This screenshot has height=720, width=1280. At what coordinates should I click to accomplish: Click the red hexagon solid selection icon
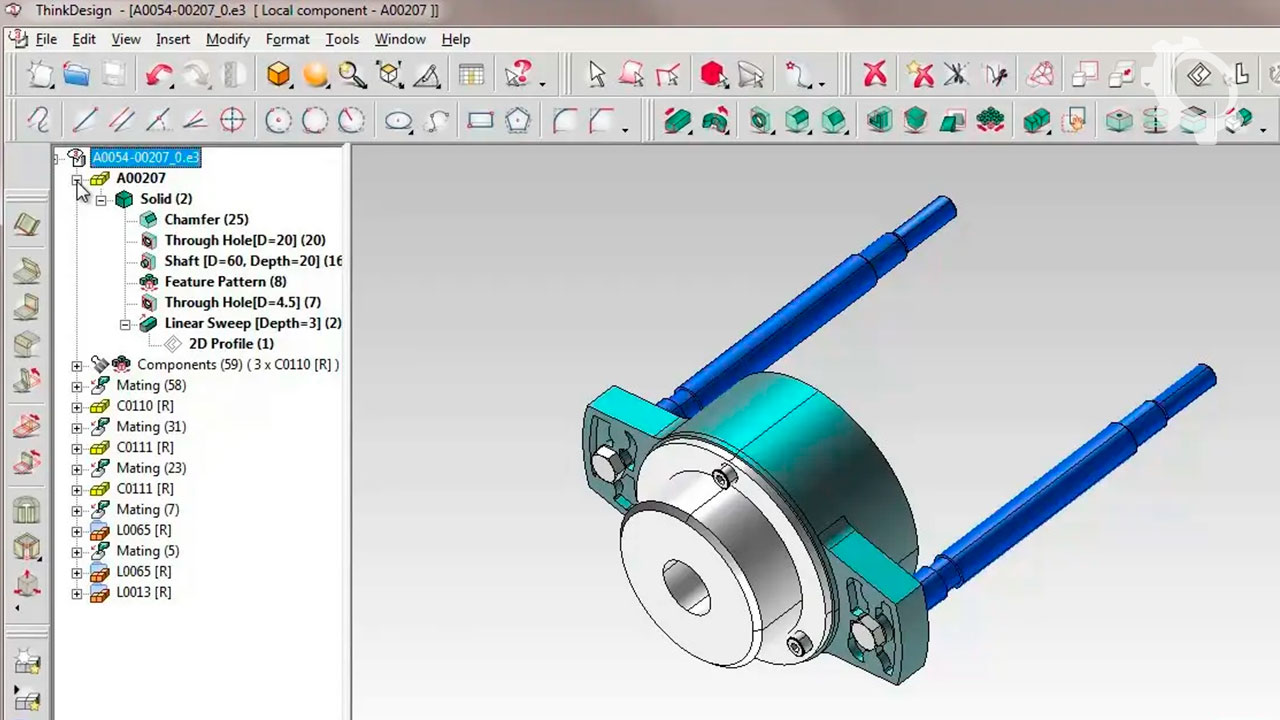point(713,75)
